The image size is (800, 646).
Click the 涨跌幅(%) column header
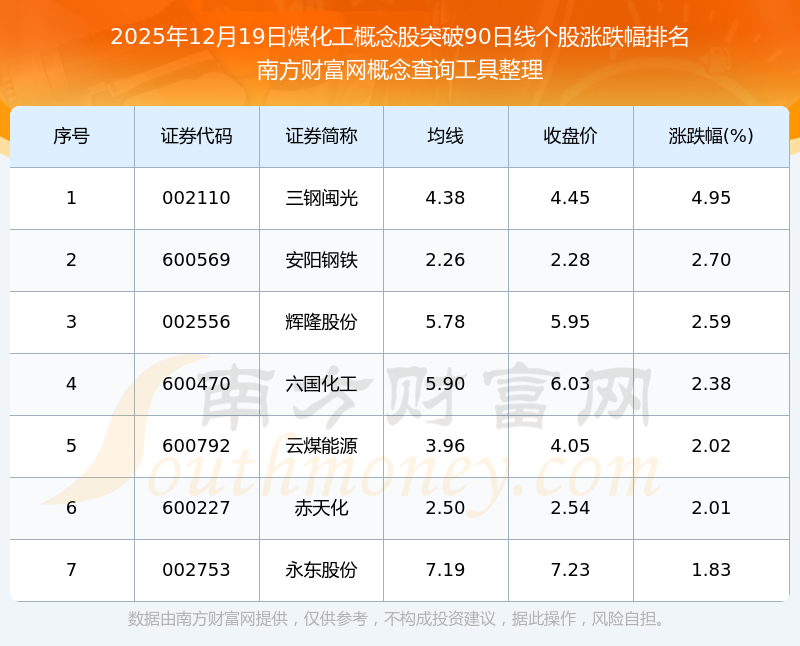(x=711, y=136)
